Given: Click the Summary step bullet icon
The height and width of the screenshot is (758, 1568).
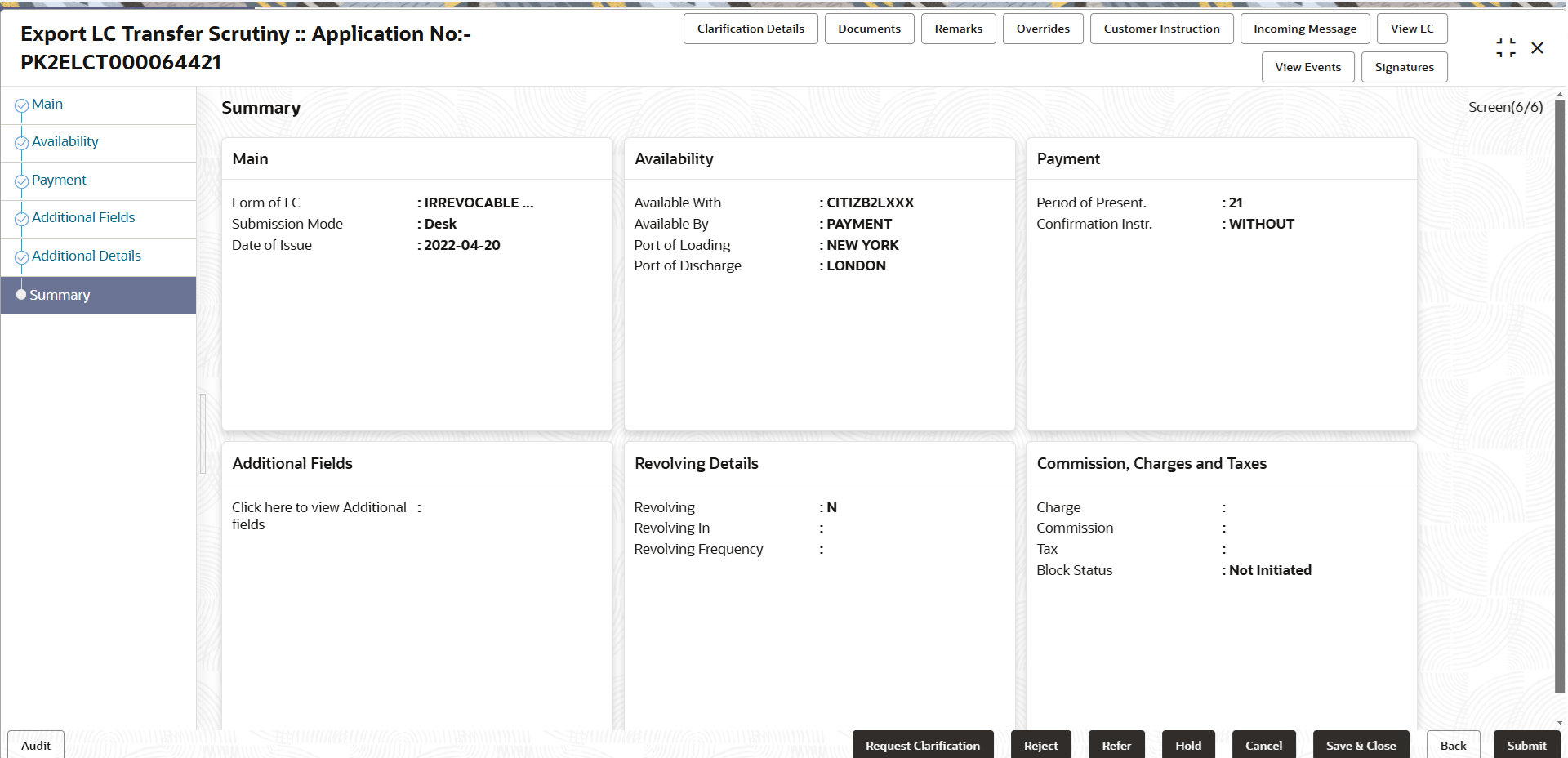Looking at the screenshot, I should pos(21,294).
